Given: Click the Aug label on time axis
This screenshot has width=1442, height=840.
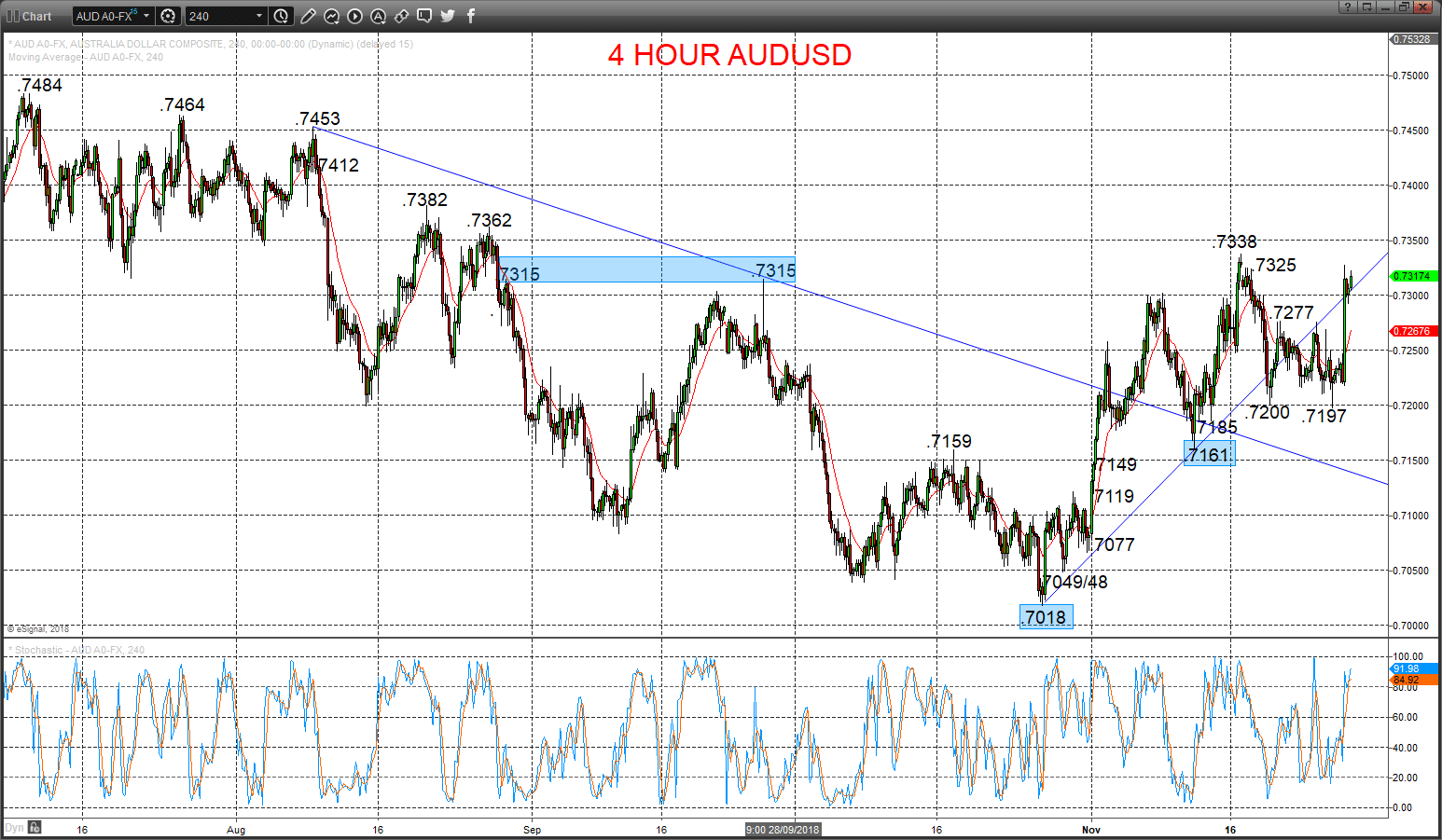Looking at the screenshot, I should click(236, 829).
